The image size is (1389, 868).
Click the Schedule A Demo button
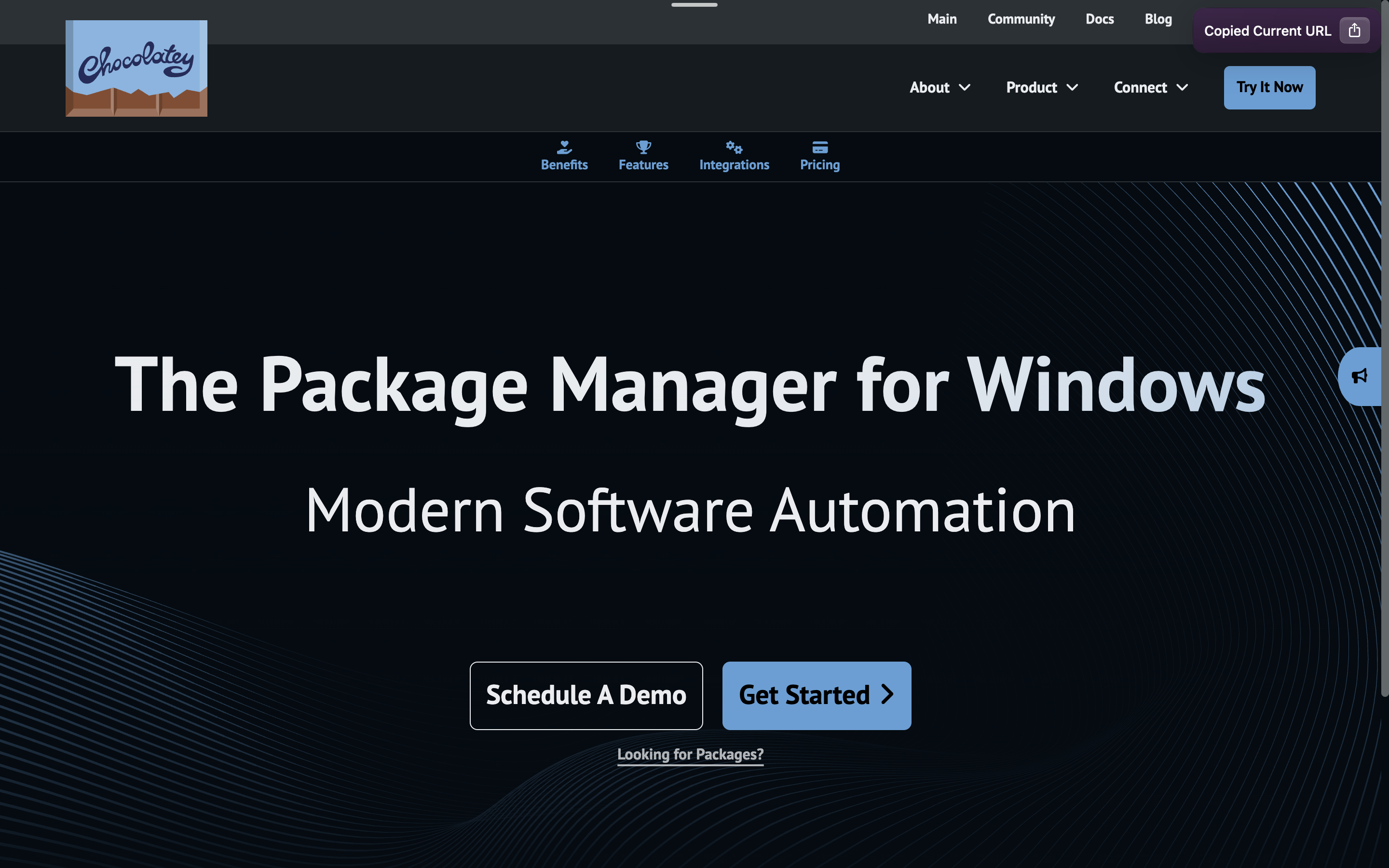click(586, 695)
